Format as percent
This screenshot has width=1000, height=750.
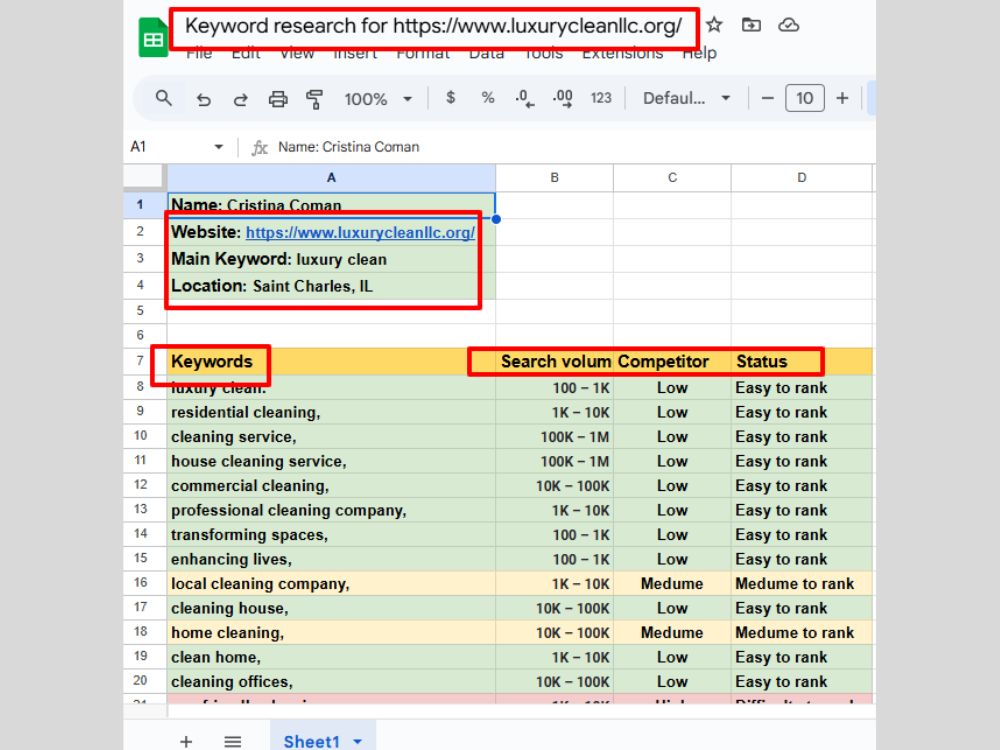[488, 98]
